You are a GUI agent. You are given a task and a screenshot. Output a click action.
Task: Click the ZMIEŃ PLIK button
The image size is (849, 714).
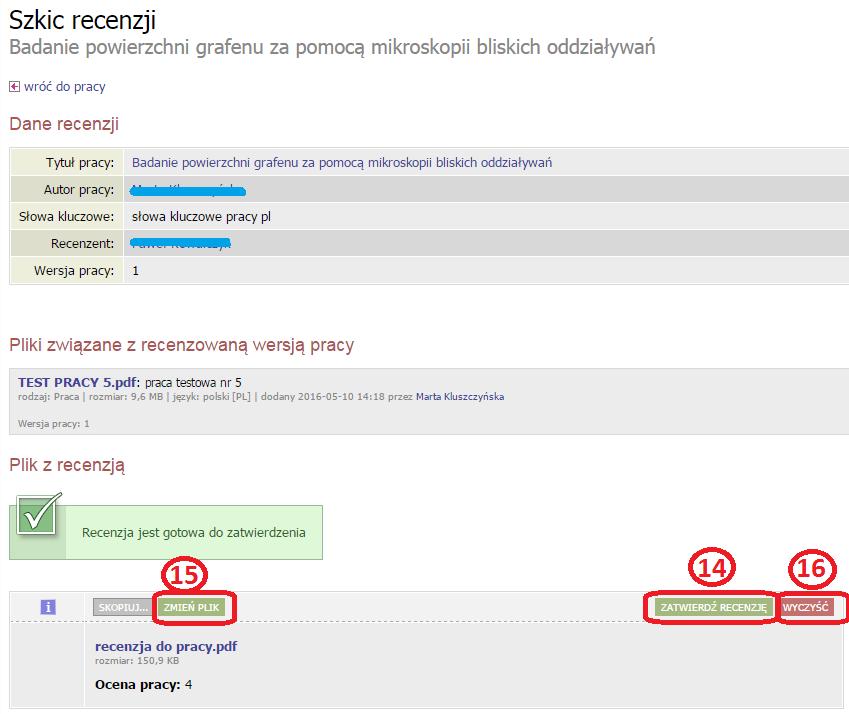192,607
